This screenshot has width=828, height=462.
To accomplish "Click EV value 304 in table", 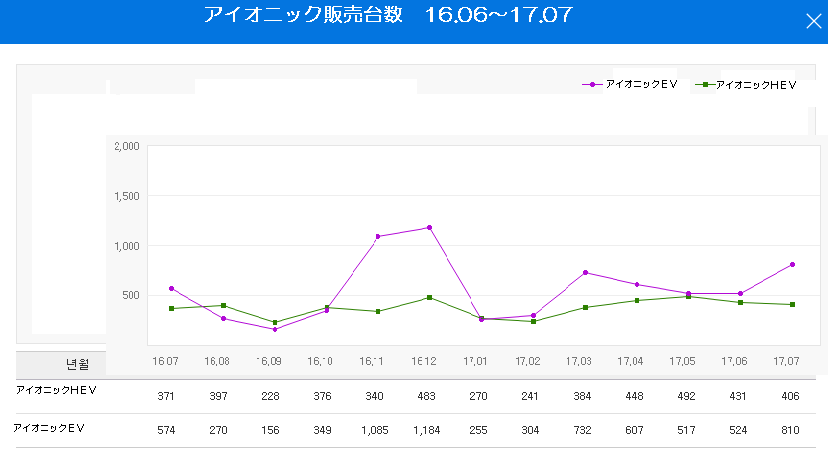I will coord(530,430).
